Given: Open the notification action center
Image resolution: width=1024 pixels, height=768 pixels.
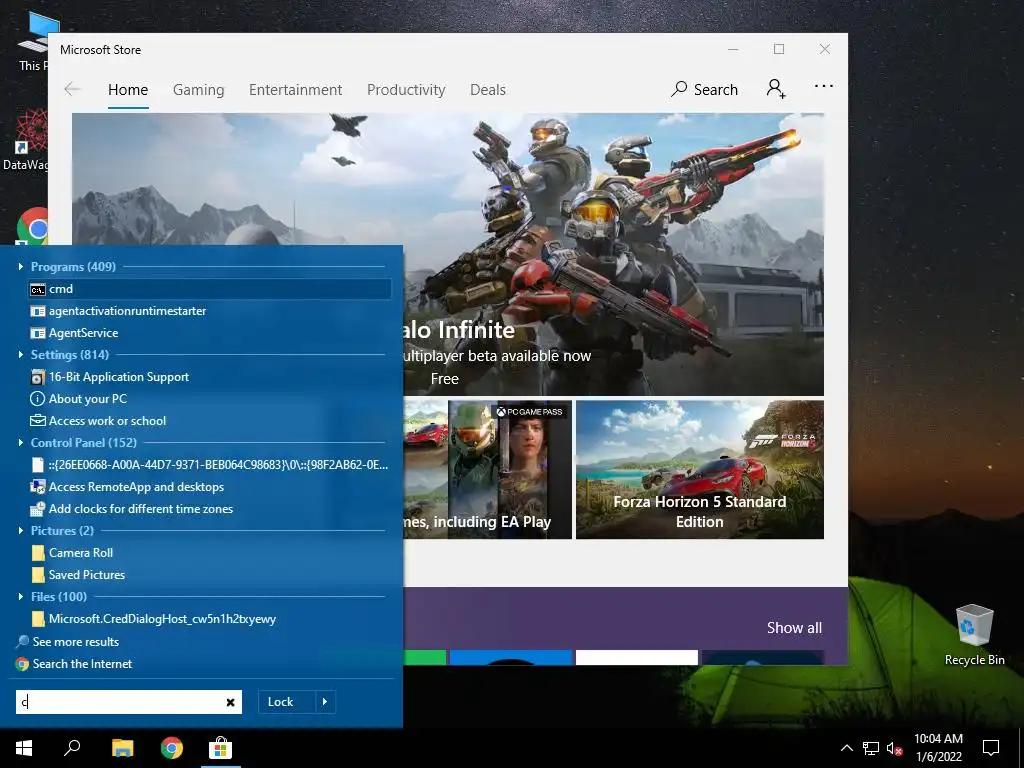Looking at the screenshot, I should click(x=991, y=748).
